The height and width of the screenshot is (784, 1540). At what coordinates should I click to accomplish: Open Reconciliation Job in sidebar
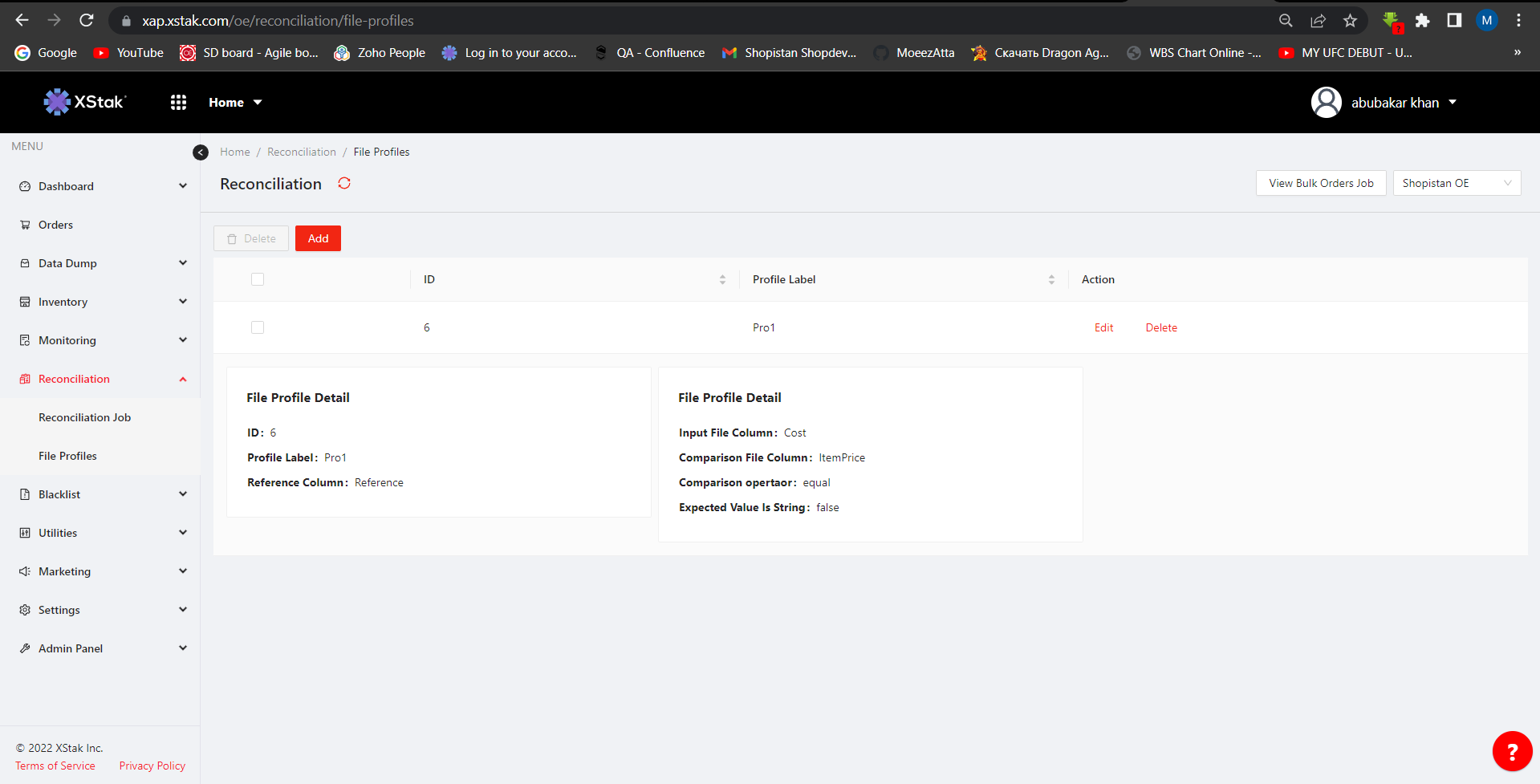pyautogui.click(x=84, y=417)
